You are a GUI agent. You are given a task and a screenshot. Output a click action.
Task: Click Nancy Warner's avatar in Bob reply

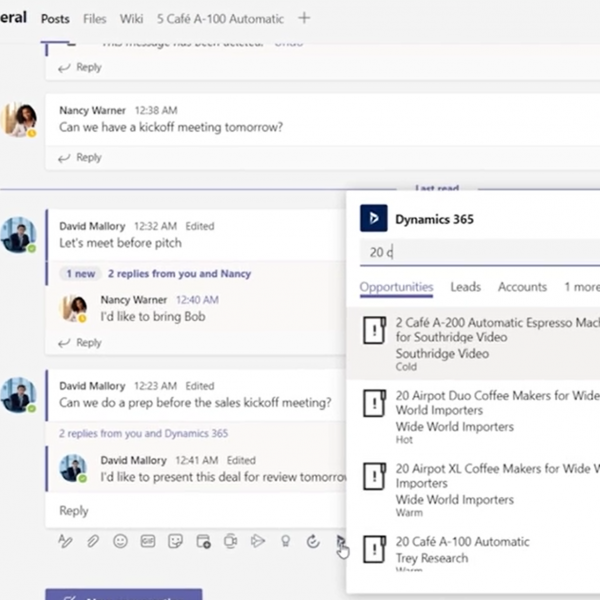(x=73, y=308)
